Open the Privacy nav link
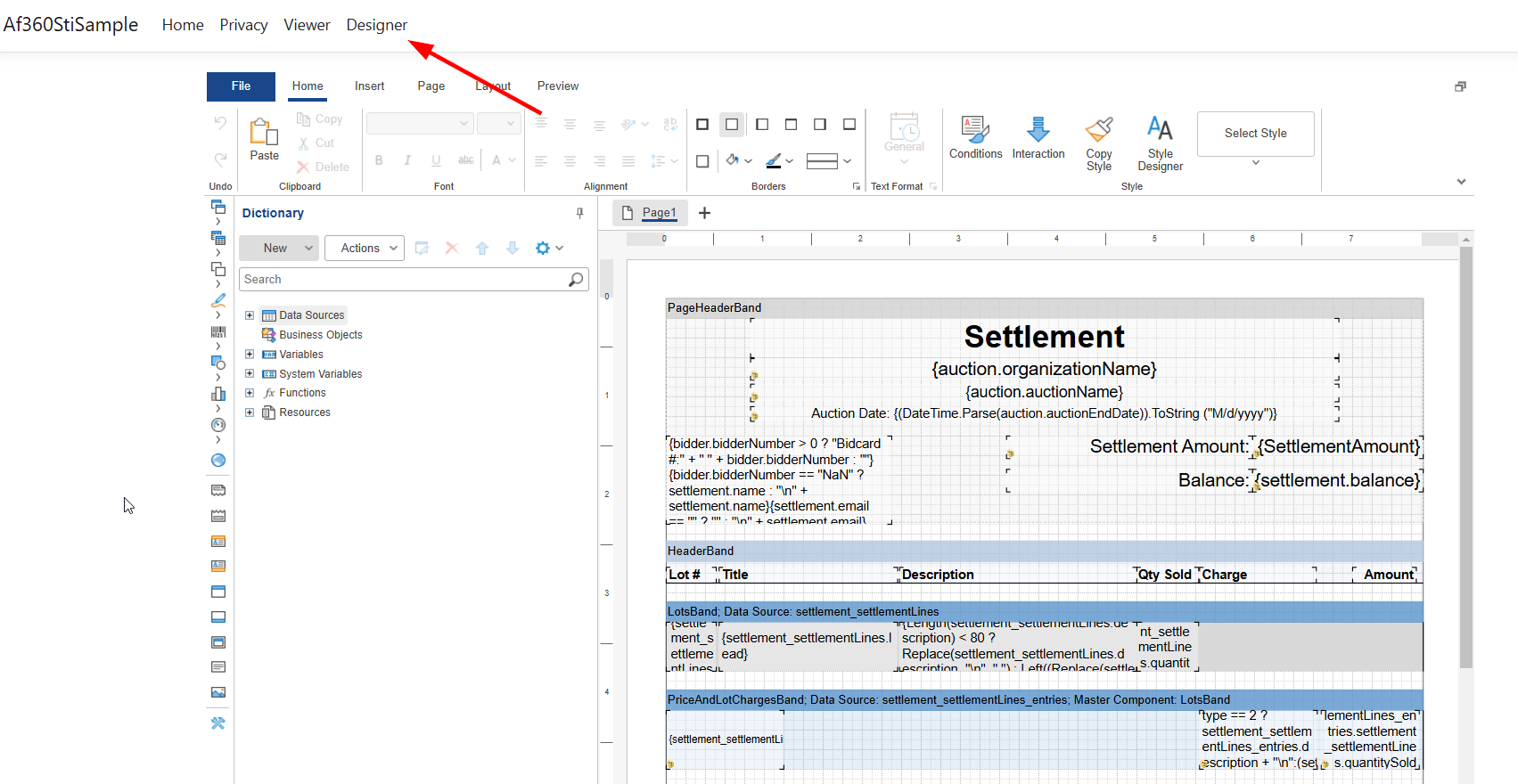 click(243, 25)
